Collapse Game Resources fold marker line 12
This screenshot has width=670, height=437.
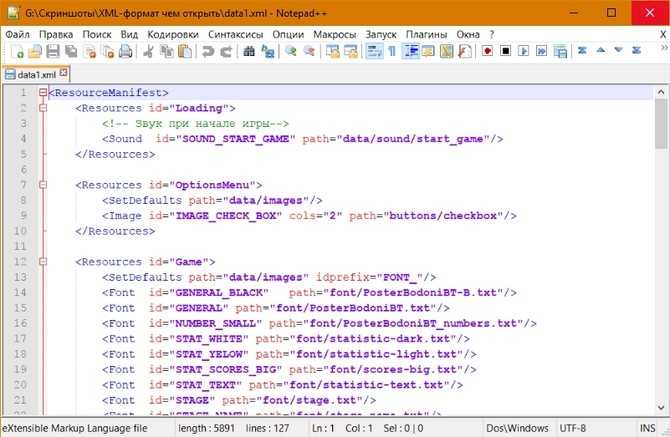point(42,261)
